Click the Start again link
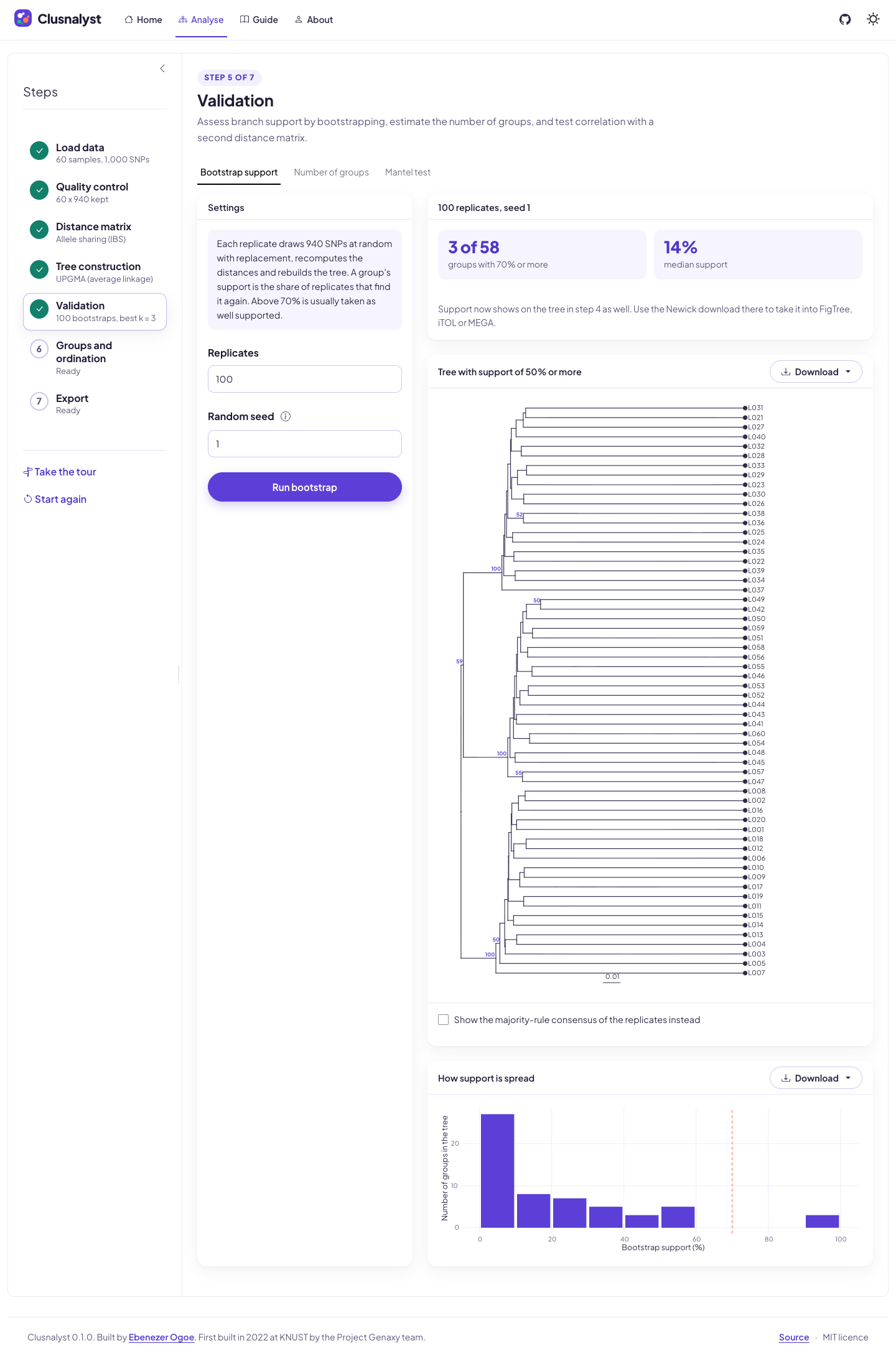 (60, 499)
